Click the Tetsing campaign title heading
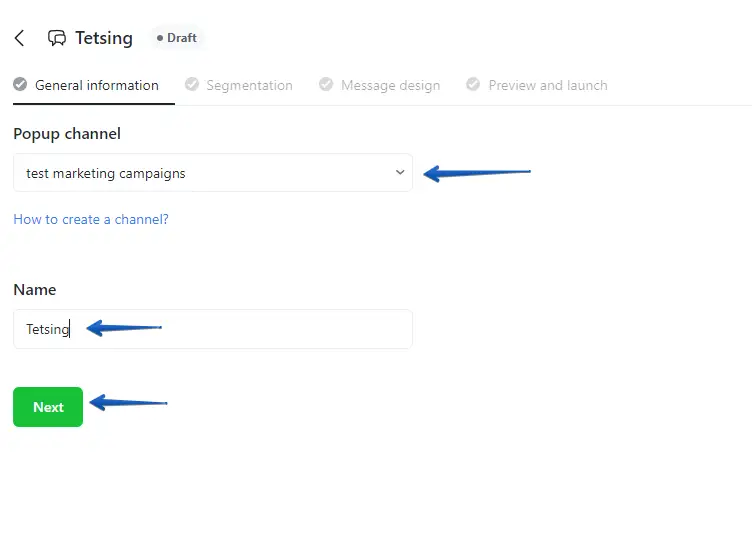This screenshot has width=752, height=537. pyautogui.click(x=104, y=38)
